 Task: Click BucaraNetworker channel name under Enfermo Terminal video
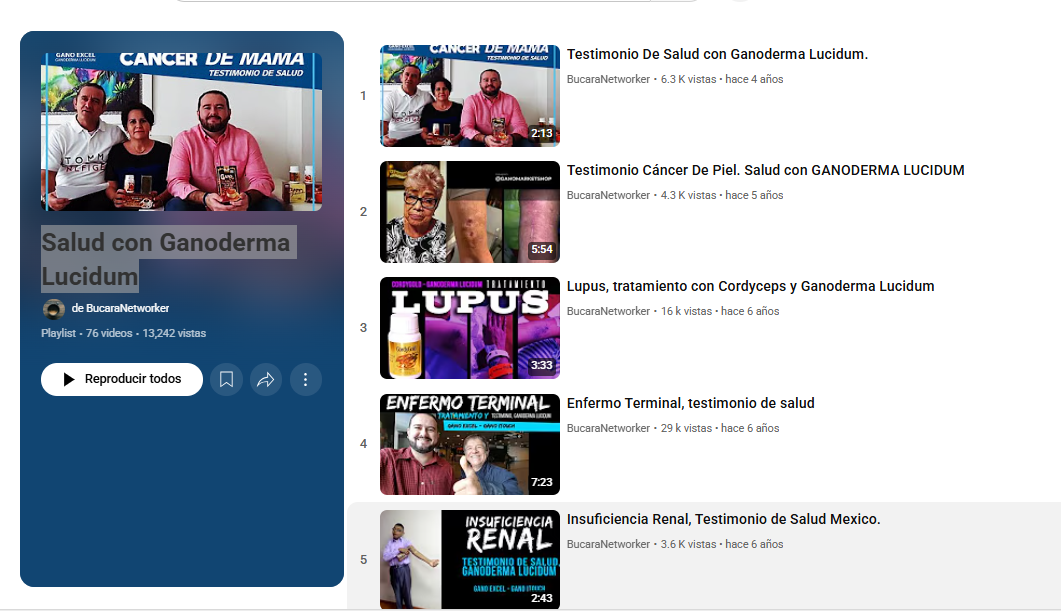pyautogui.click(x=608, y=428)
